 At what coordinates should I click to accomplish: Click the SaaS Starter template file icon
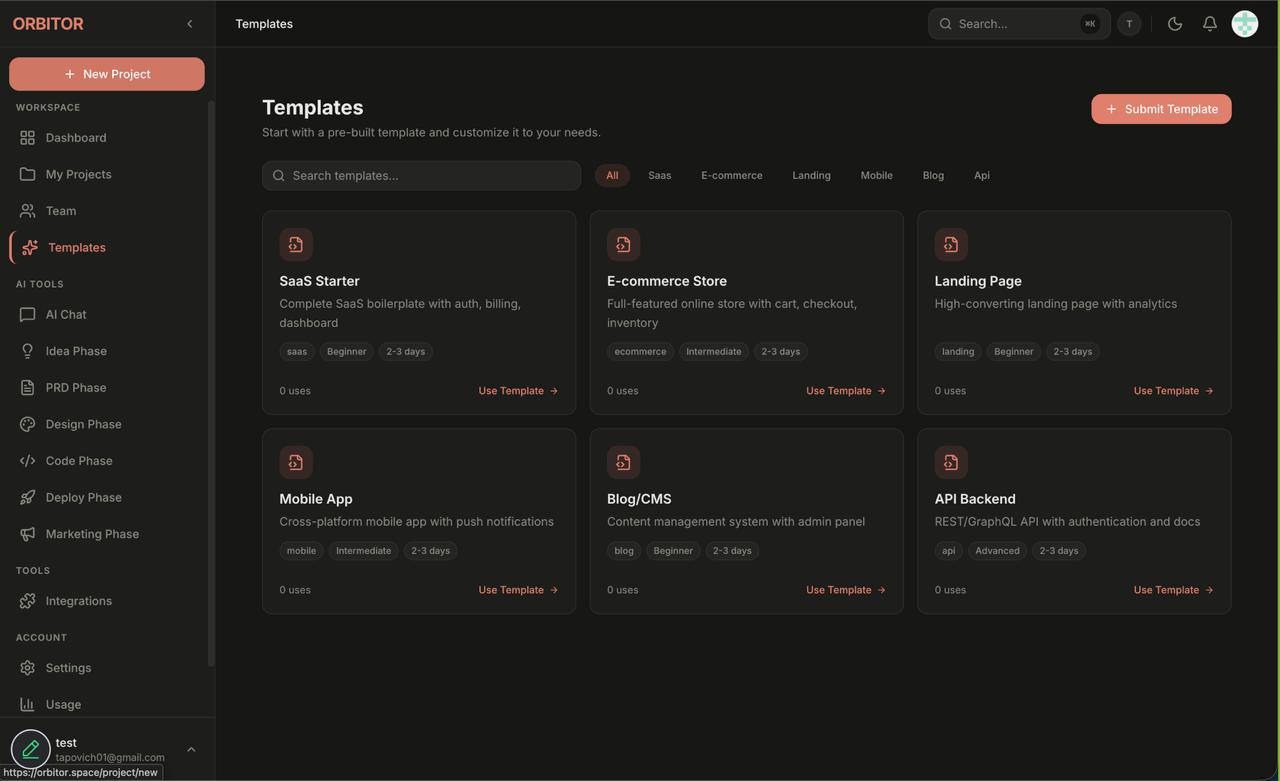(x=296, y=245)
